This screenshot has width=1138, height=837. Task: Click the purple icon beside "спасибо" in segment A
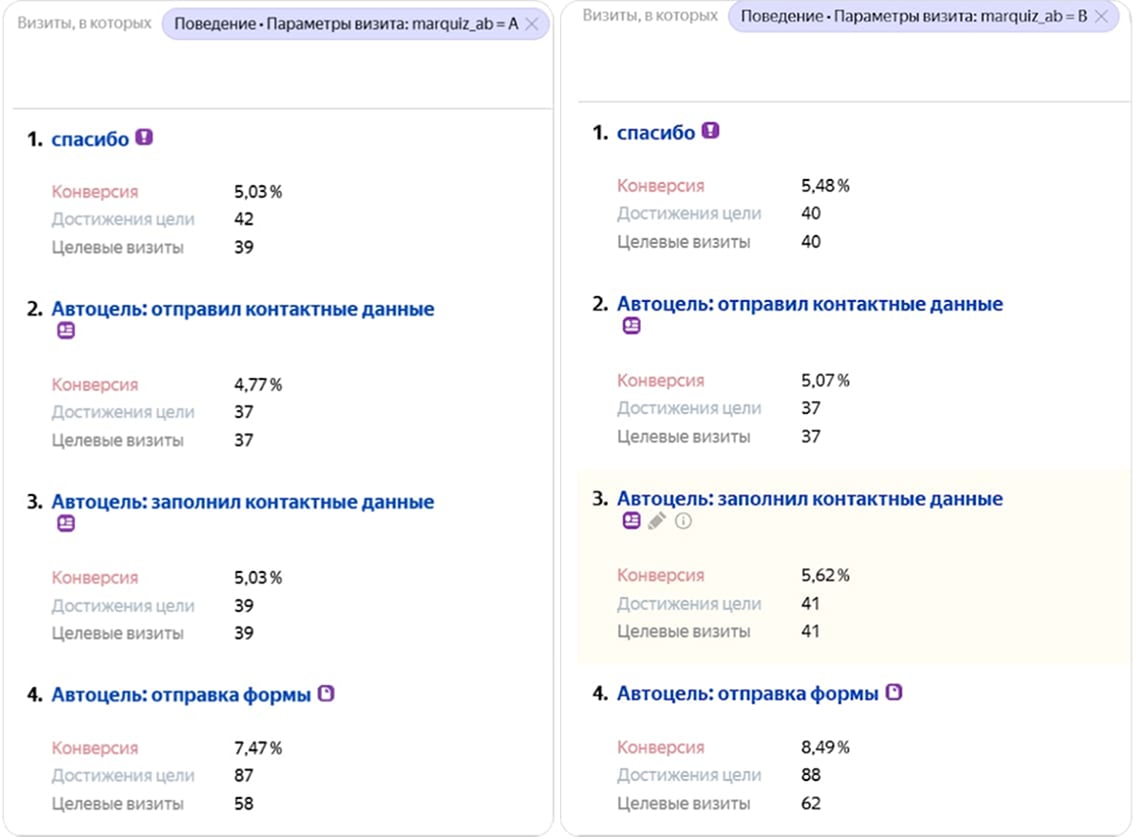[x=144, y=138]
